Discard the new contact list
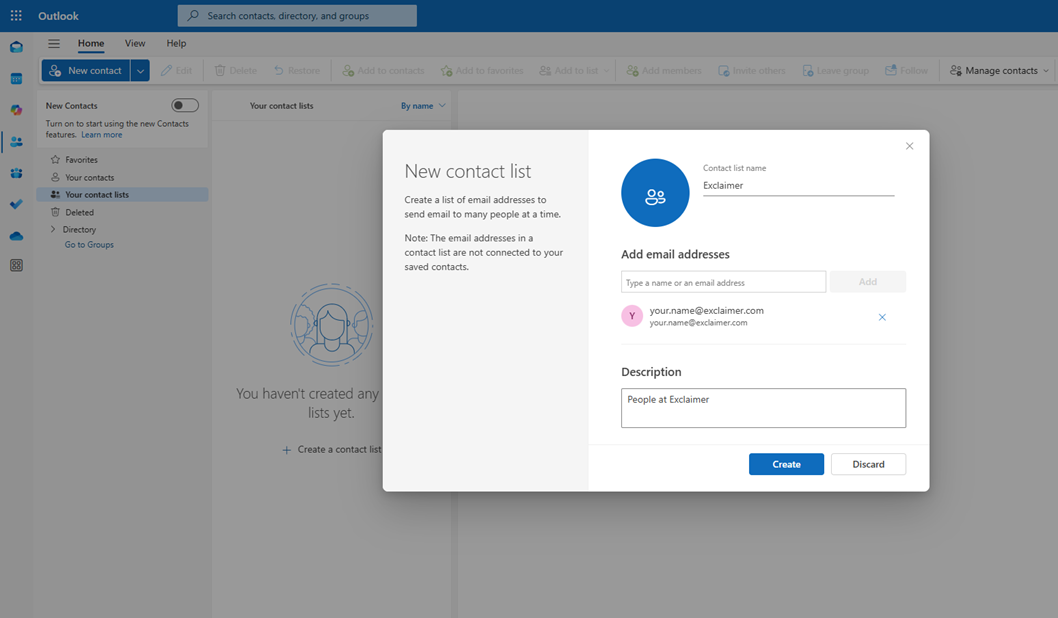The height and width of the screenshot is (618, 1058). tap(868, 464)
